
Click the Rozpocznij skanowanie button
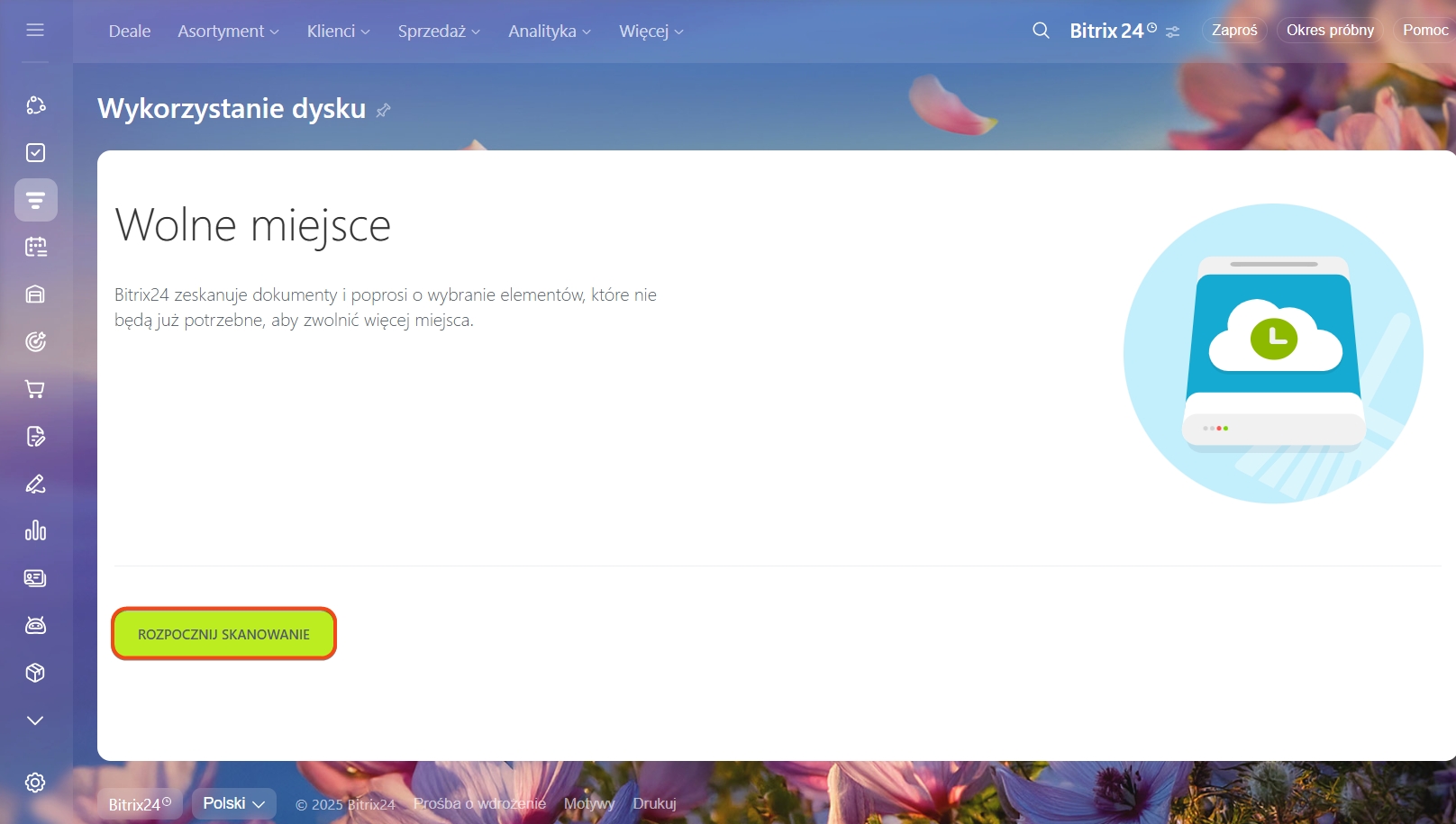(223, 634)
